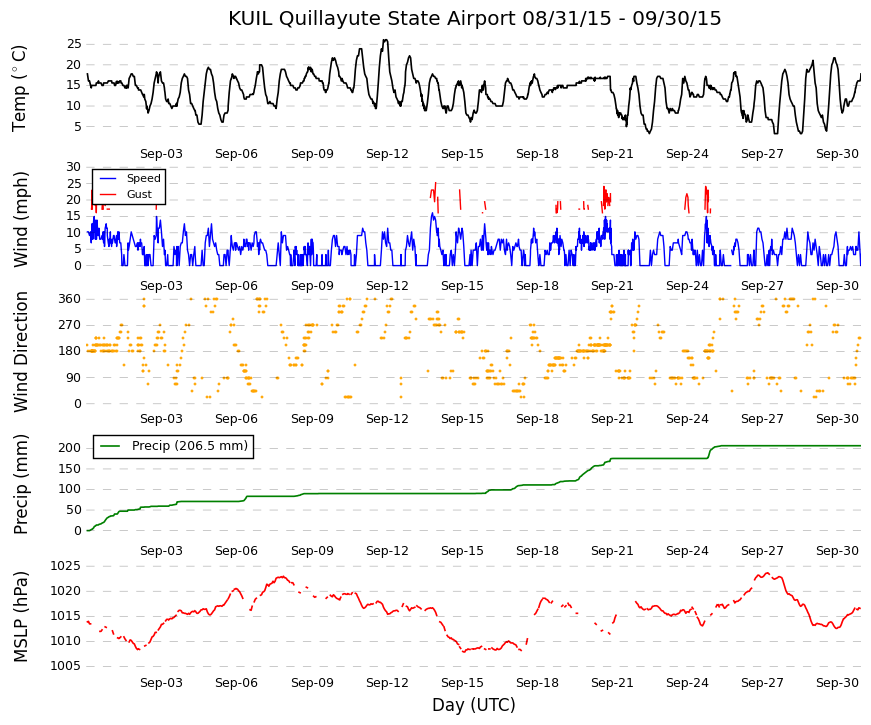The height and width of the screenshot is (725, 871).
Task: Click the green Precip legend line swatch
Action: pos(109,446)
